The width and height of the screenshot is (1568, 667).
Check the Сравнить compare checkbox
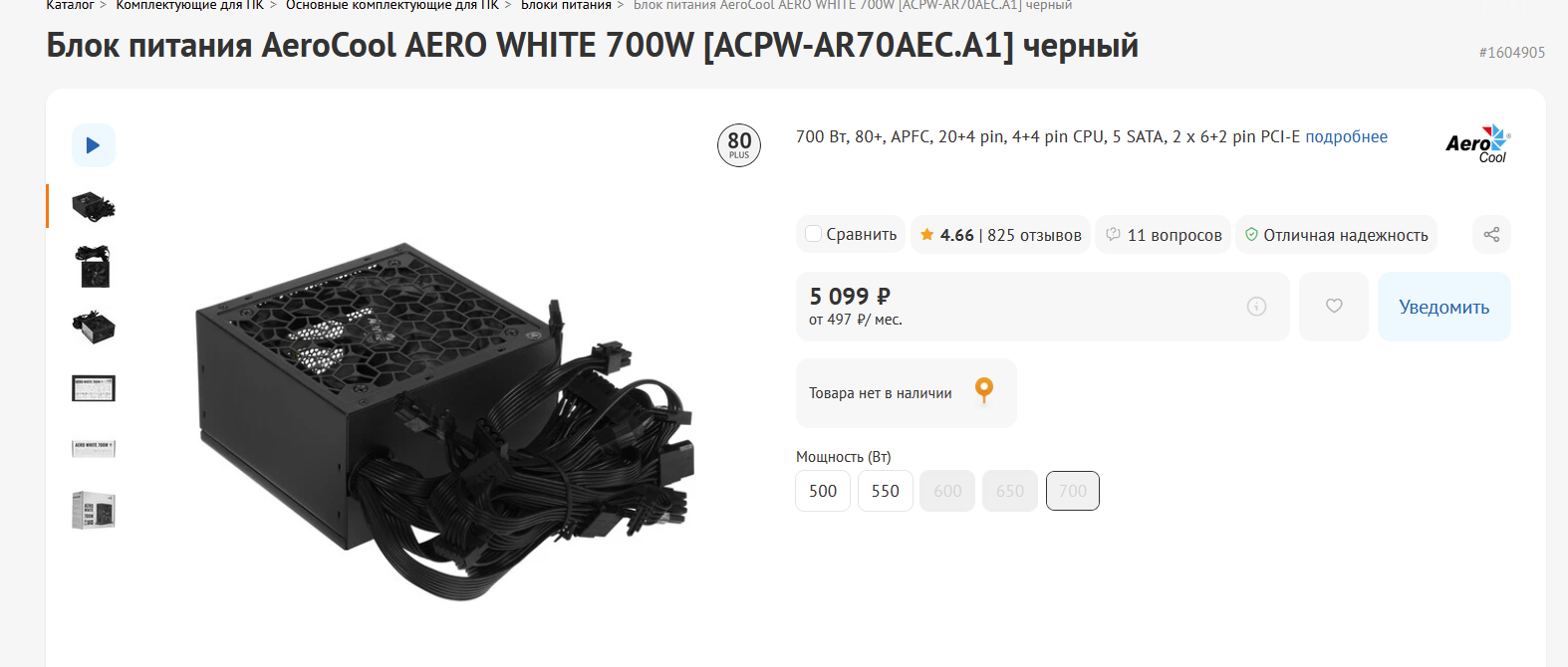(813, 234)
